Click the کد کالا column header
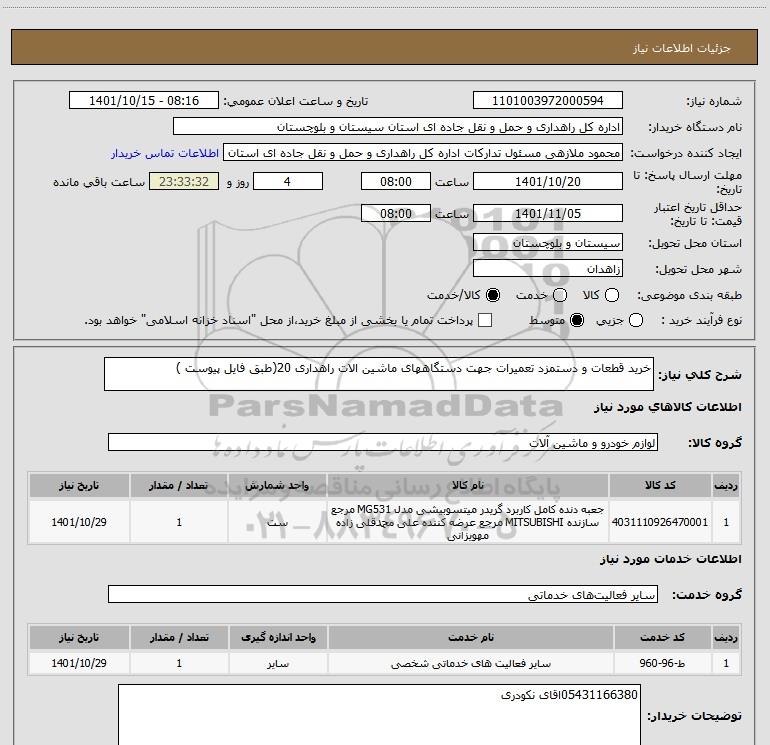This screenshot has width=770, height=745. tap(660, 485)
